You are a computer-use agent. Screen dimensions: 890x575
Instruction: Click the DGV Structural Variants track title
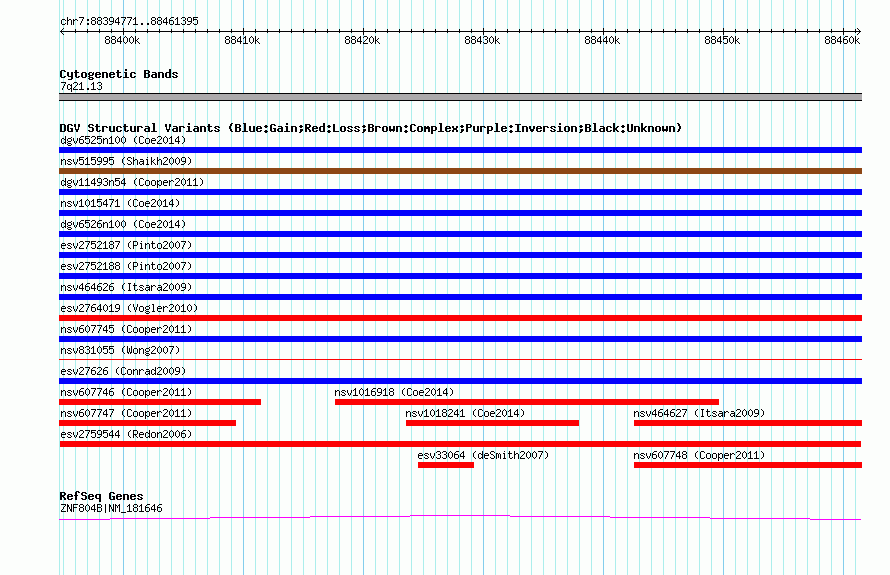coord(371,128)
